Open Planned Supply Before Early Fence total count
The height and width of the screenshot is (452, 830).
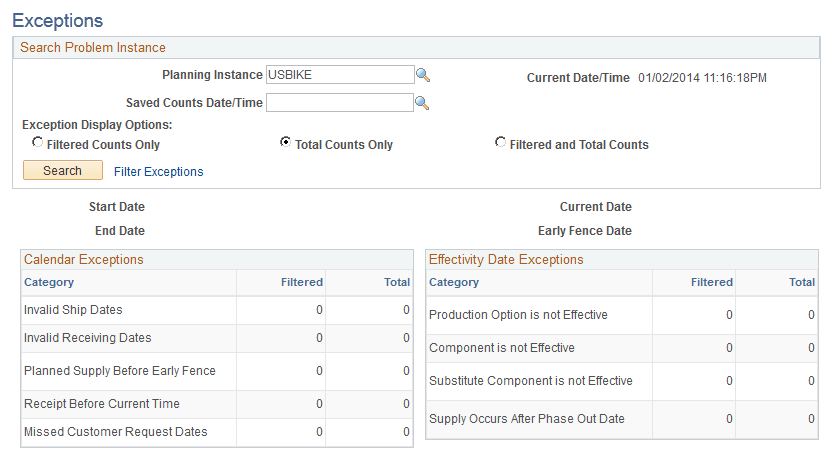[407, 371]
